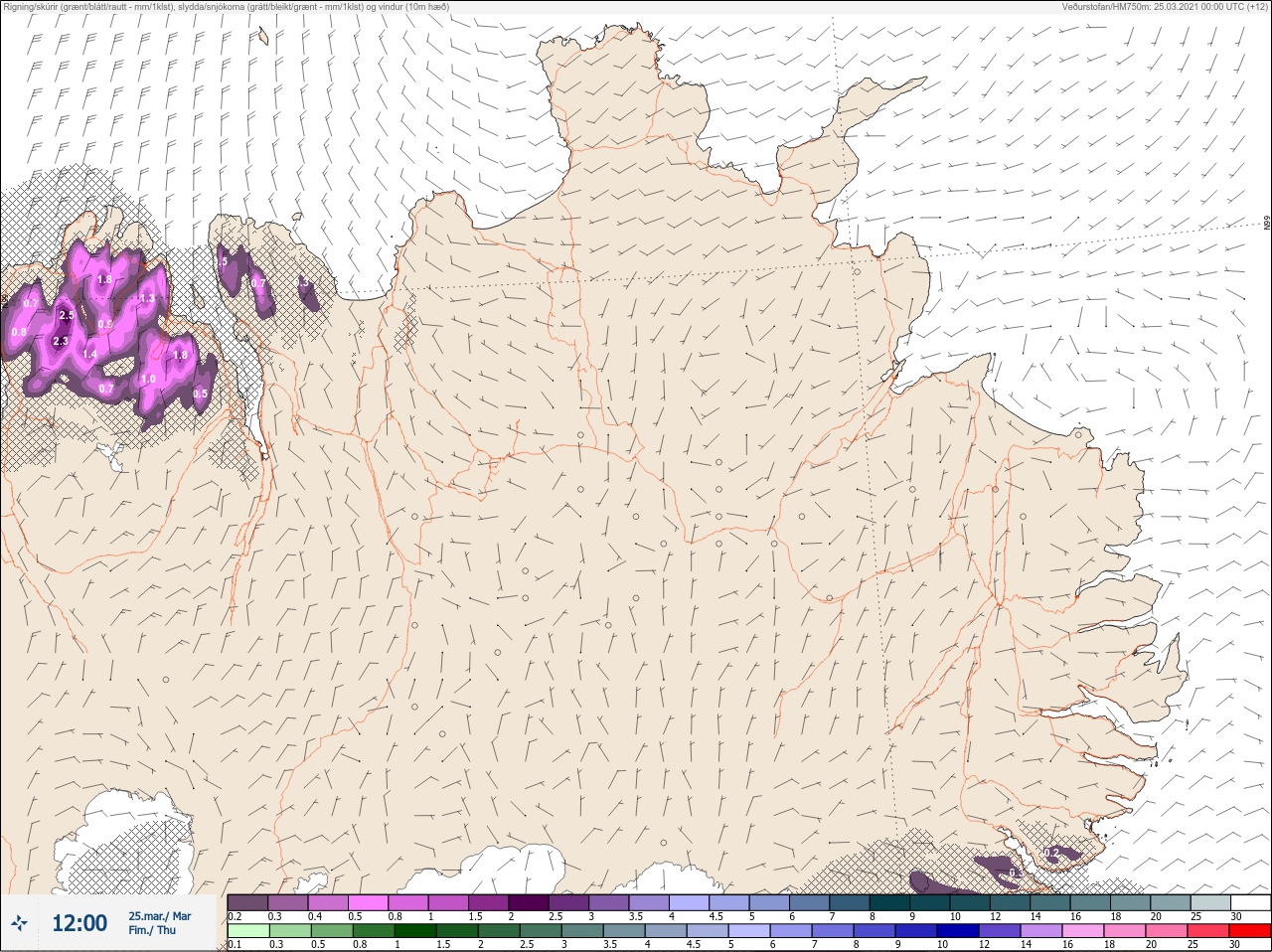Click the 0.2 precipitation label on southeast coast
This screenshot has width=1272, height=952.
1052,853
